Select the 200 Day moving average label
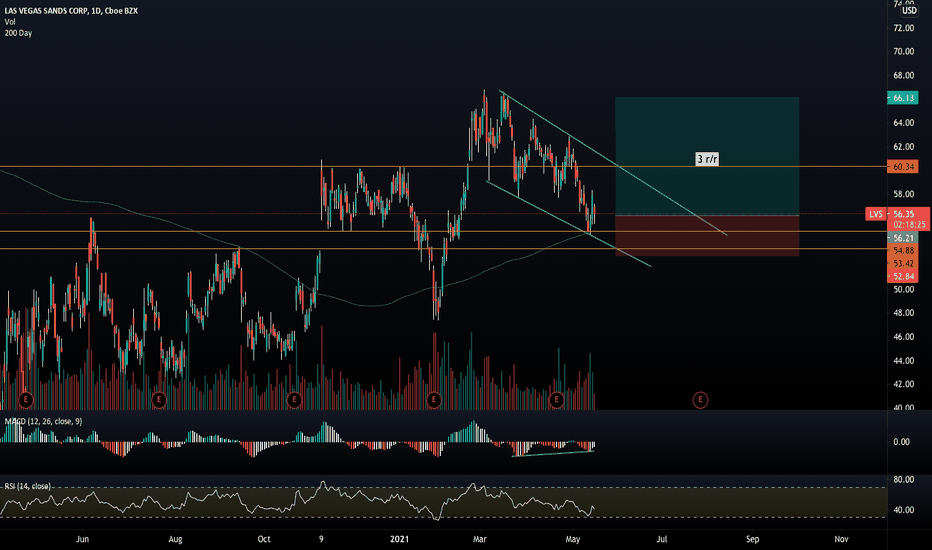The width and height of the screenshot is (932, 550). [x=18, y=33]
